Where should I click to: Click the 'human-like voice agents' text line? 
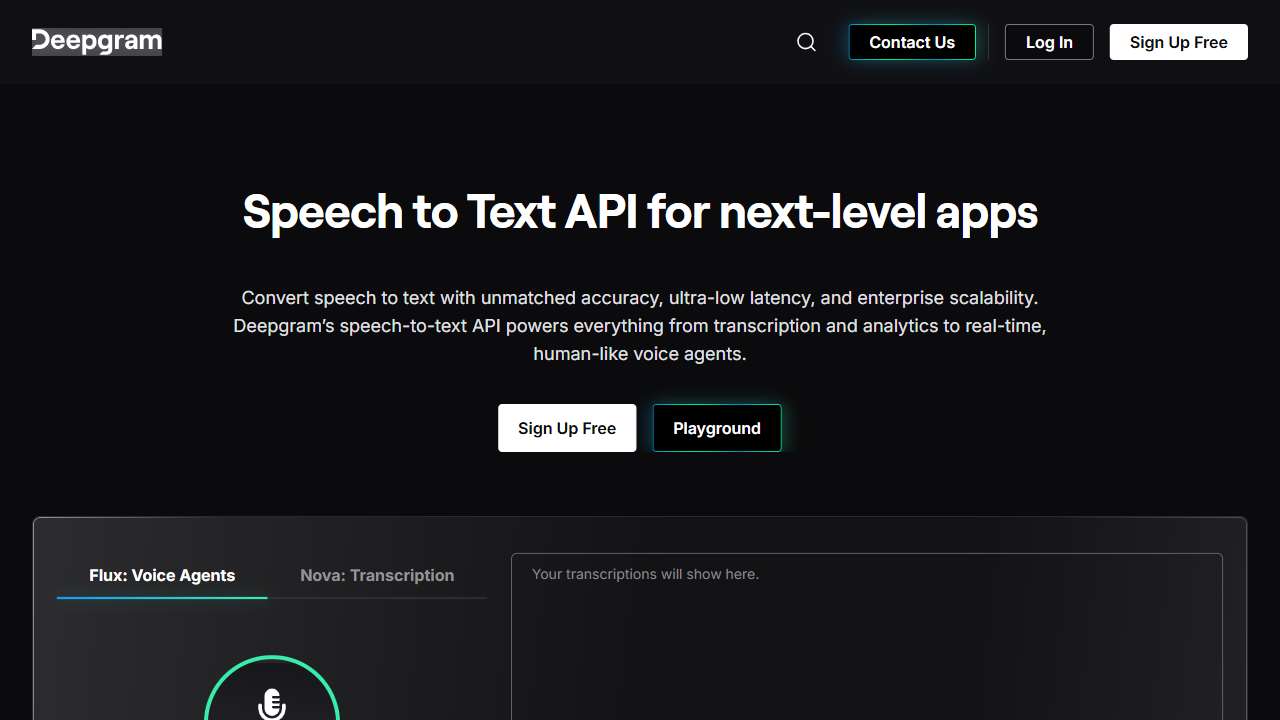tap(640, 354)
